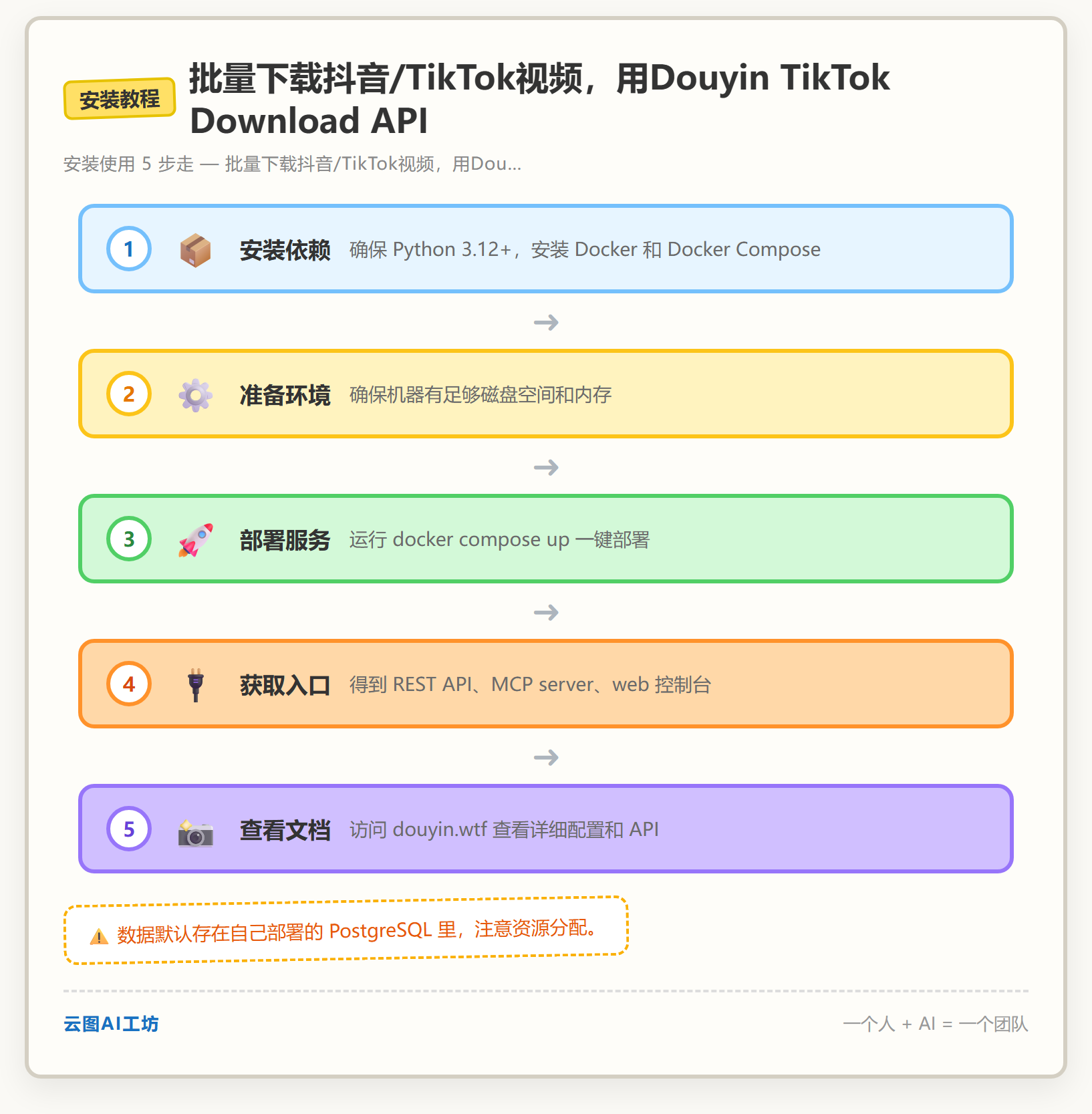Click the gear icon beside 准备环境
Image resolution: width=1092 pixels, height=1114 pixels.
pyautogui.click(x=195, y=395)
